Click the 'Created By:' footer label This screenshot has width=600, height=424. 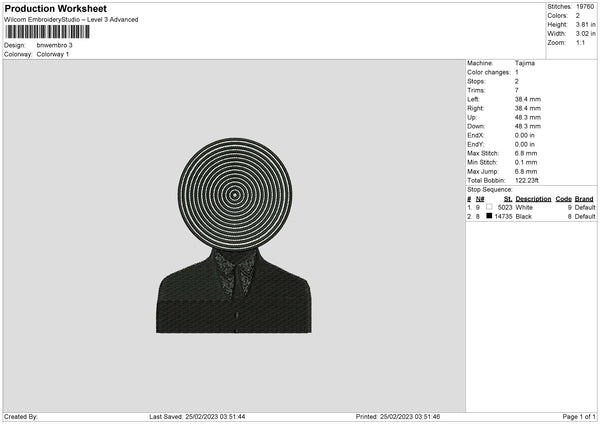point(21,416)
